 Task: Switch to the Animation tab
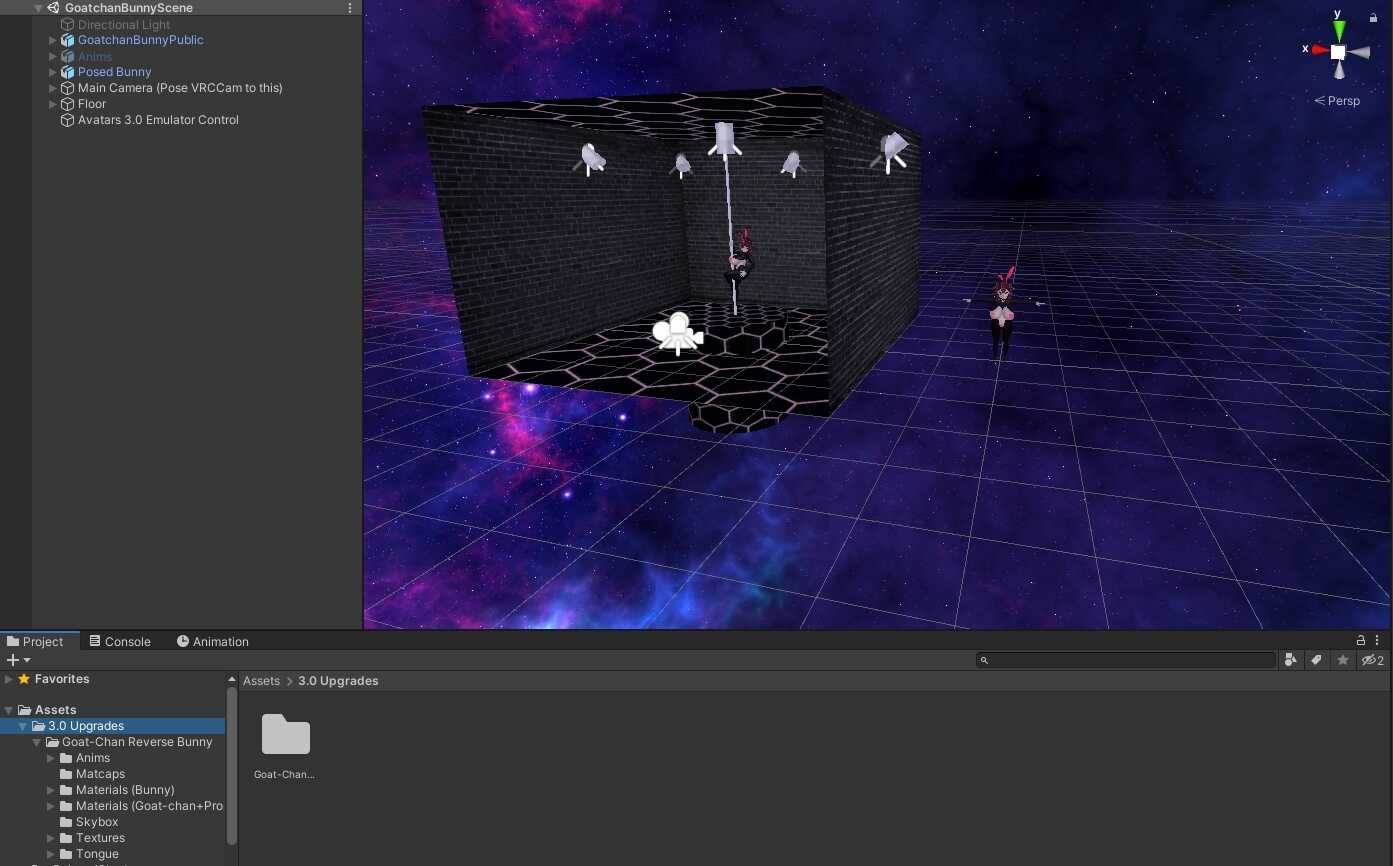pos(212,642)
